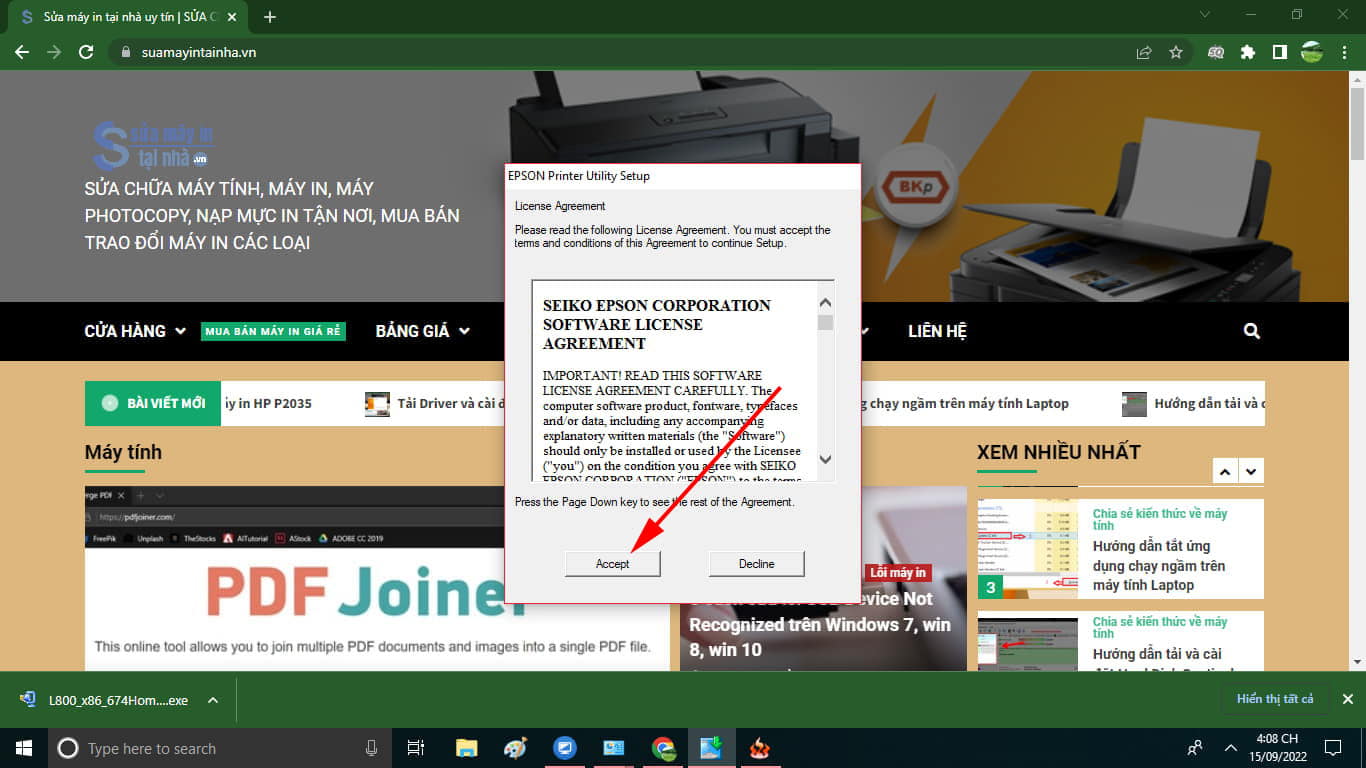Decline the Epson license agreement
The image size is (1366, 768).
[x=756, y=564]
